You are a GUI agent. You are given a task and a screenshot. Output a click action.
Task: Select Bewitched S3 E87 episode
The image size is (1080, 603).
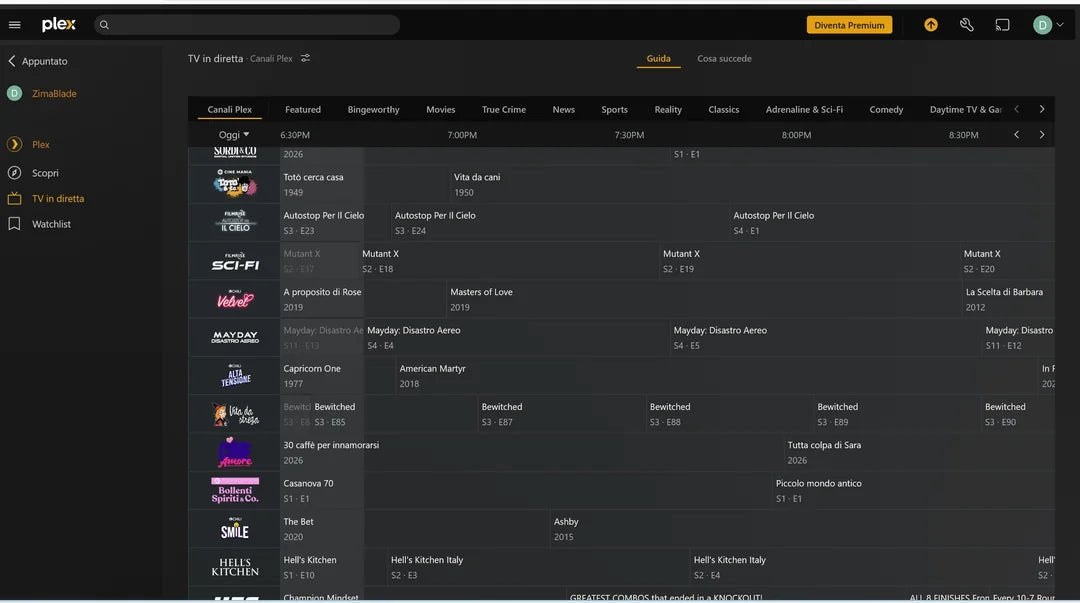pyautogui.click(x=561, y=413)
